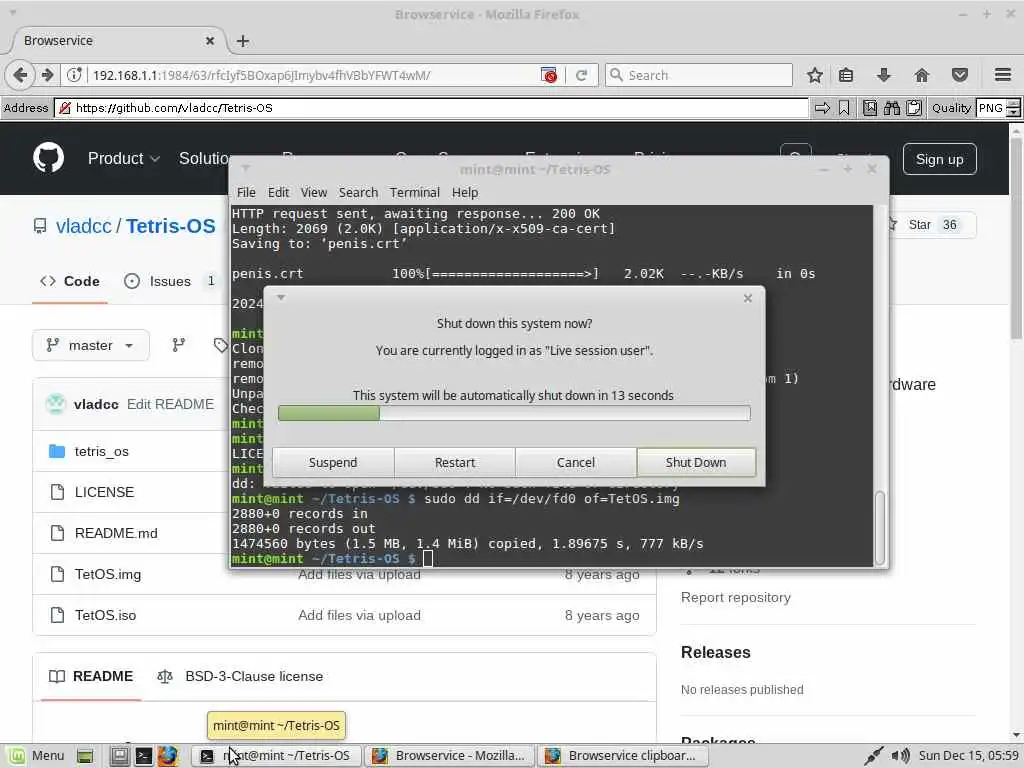
Task: Select the README tab
Action: coord(91,676)
